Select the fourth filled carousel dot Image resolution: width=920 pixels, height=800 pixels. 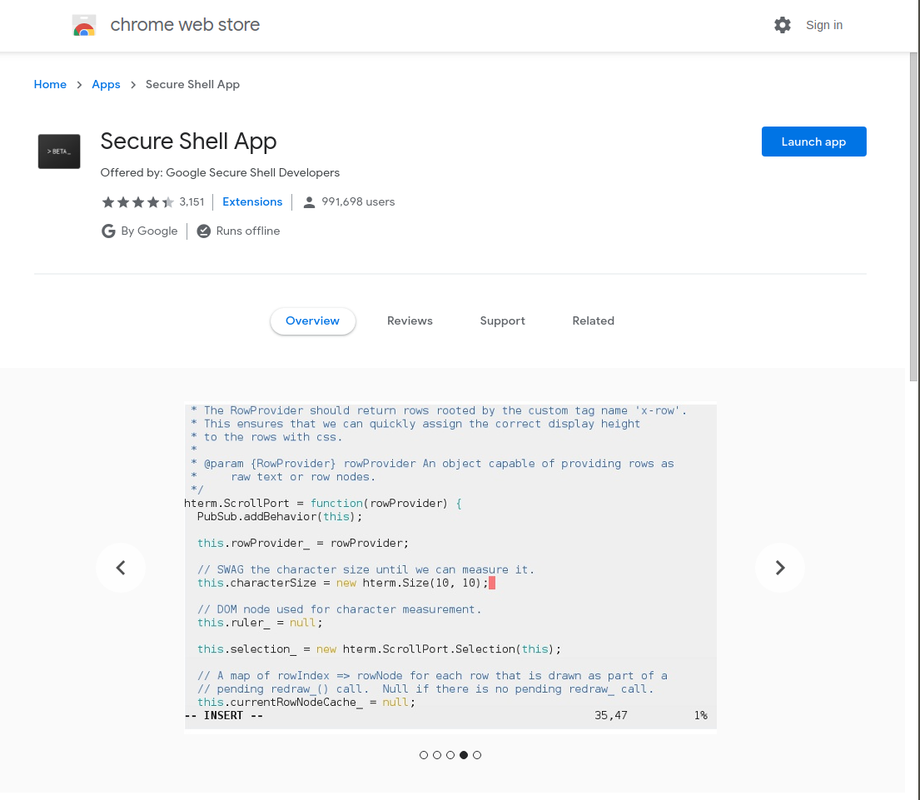coord(464,755)
